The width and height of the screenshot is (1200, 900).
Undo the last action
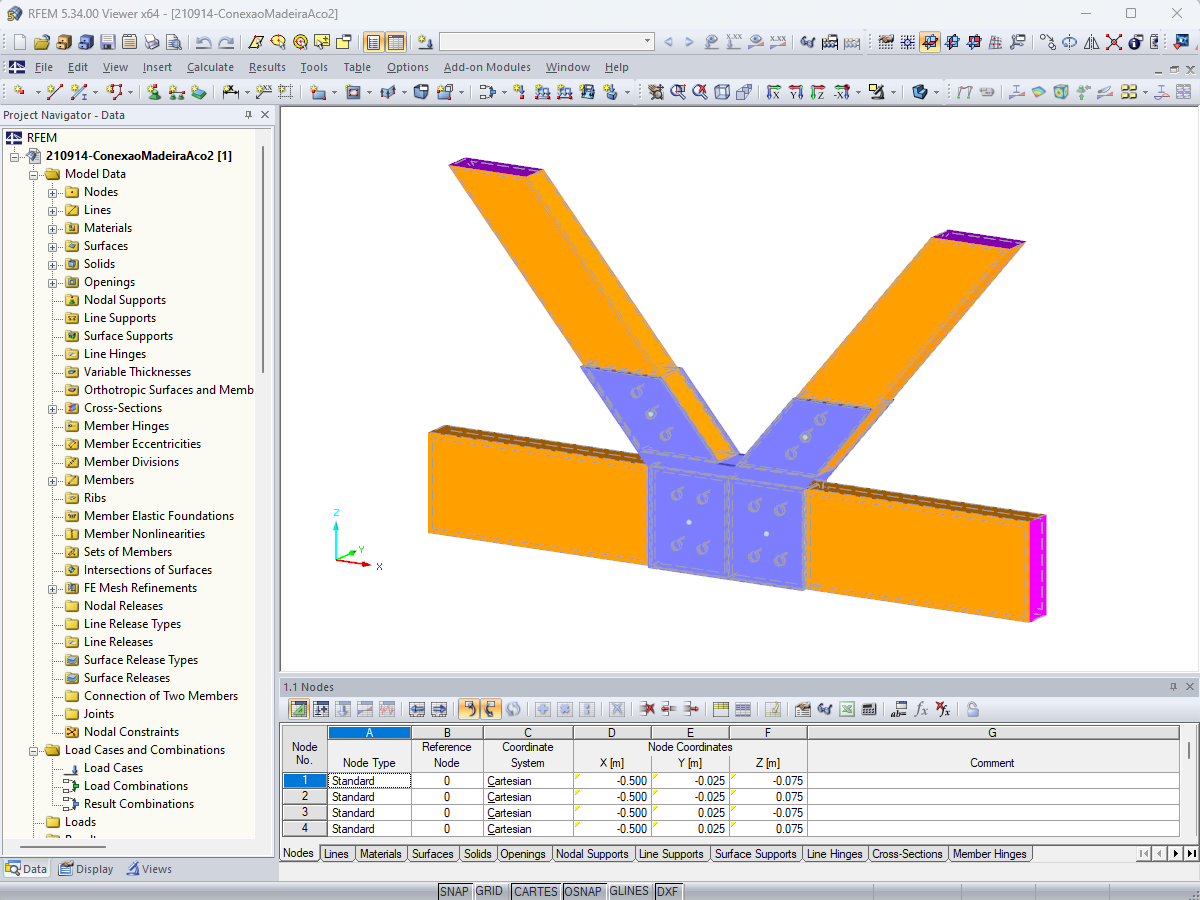point(204,42)
